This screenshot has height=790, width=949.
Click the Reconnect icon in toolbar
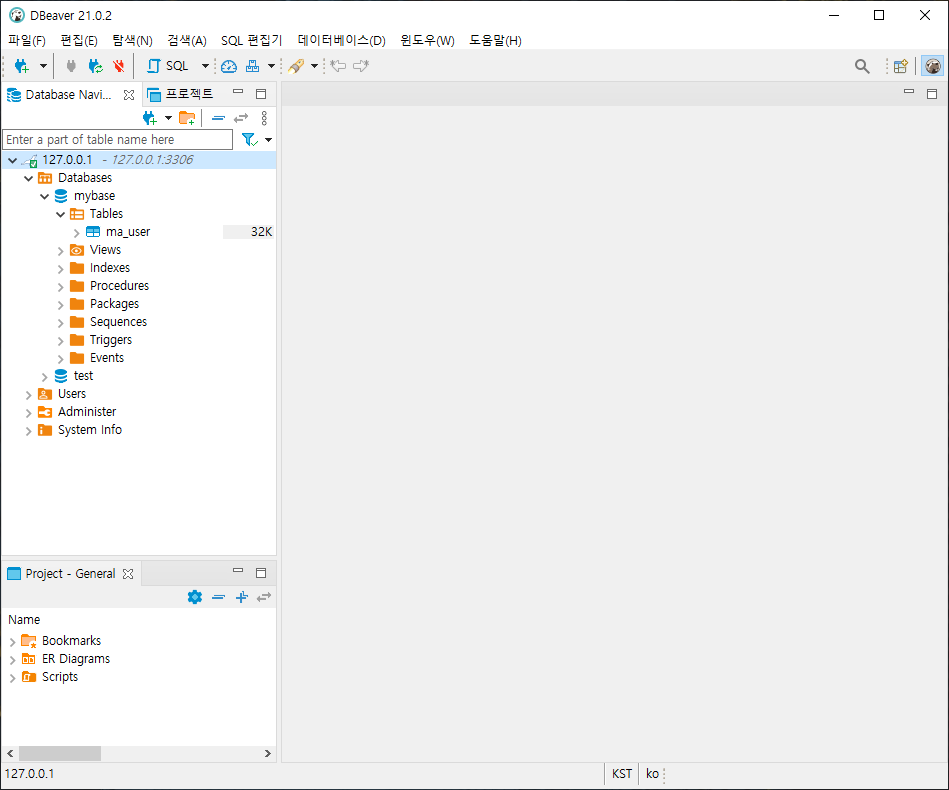(95, 66)
